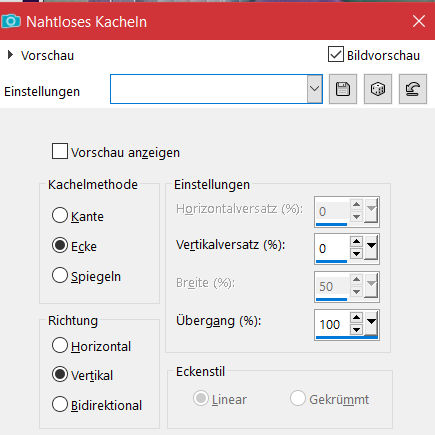This screenshot has width=435, height=435.
Task: Click the blue slider bar under Übergang
Action: click(347, 337)
